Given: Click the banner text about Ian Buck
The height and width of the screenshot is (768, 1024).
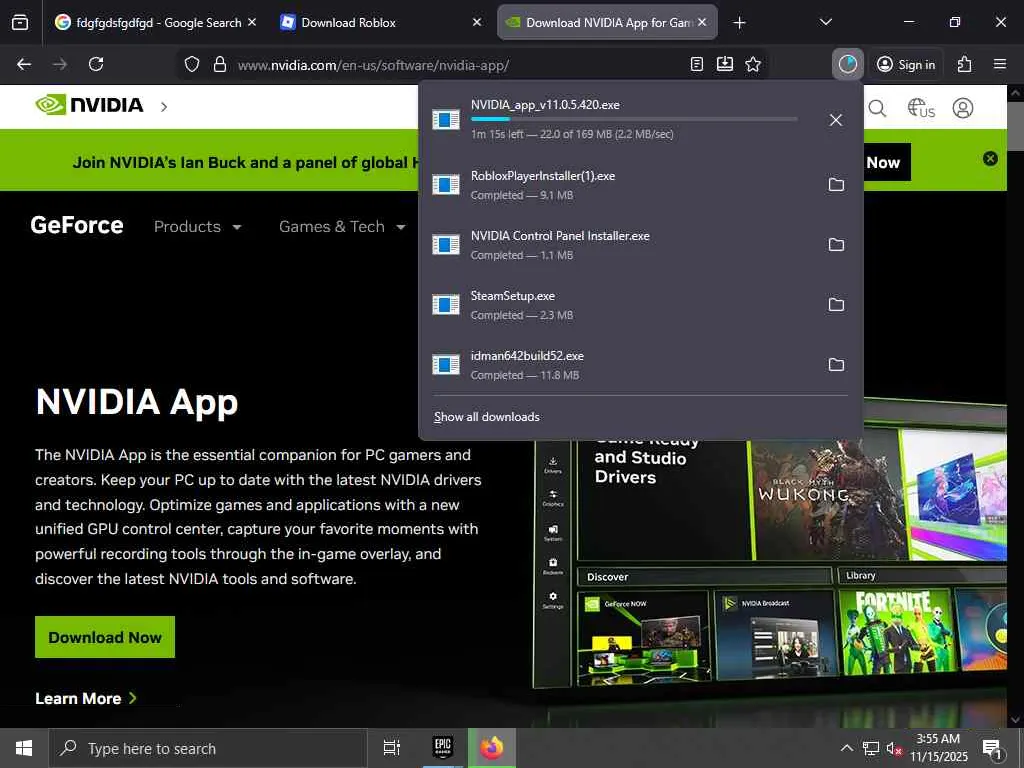Looking at the screenshot, I should pyautogui.click(x=245, y=163).
